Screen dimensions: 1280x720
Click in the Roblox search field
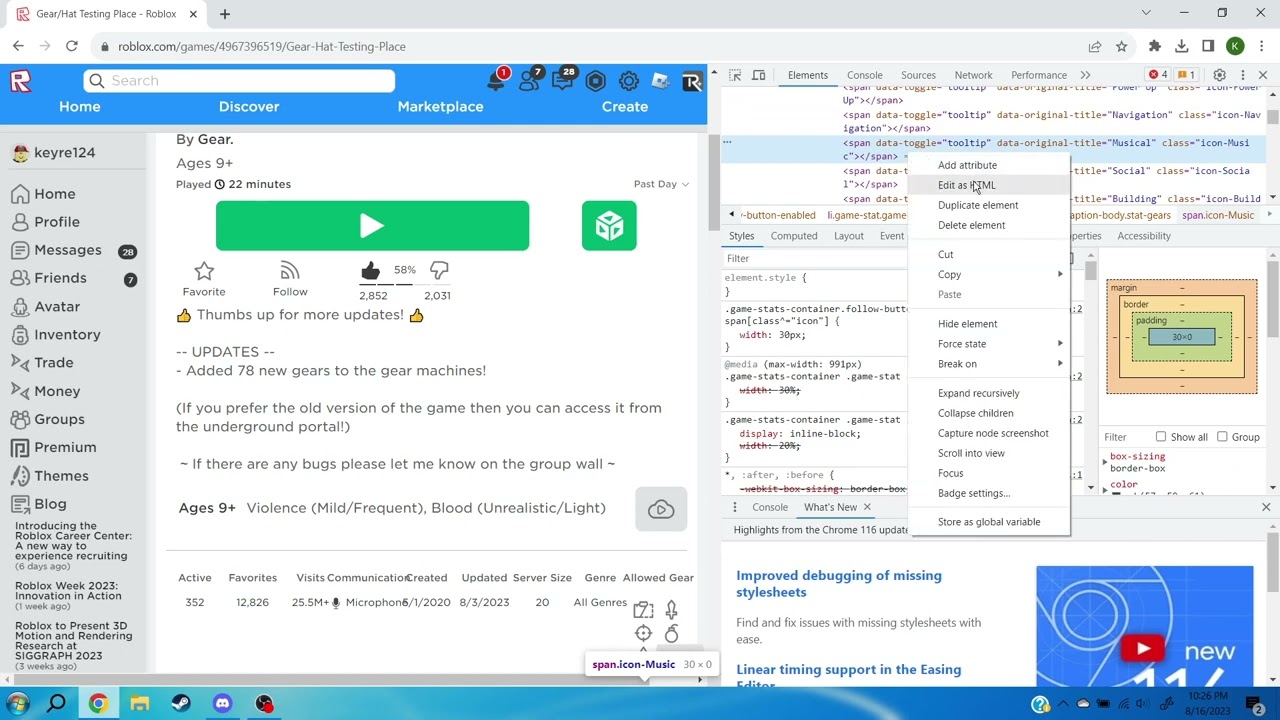tap(239, 81)
